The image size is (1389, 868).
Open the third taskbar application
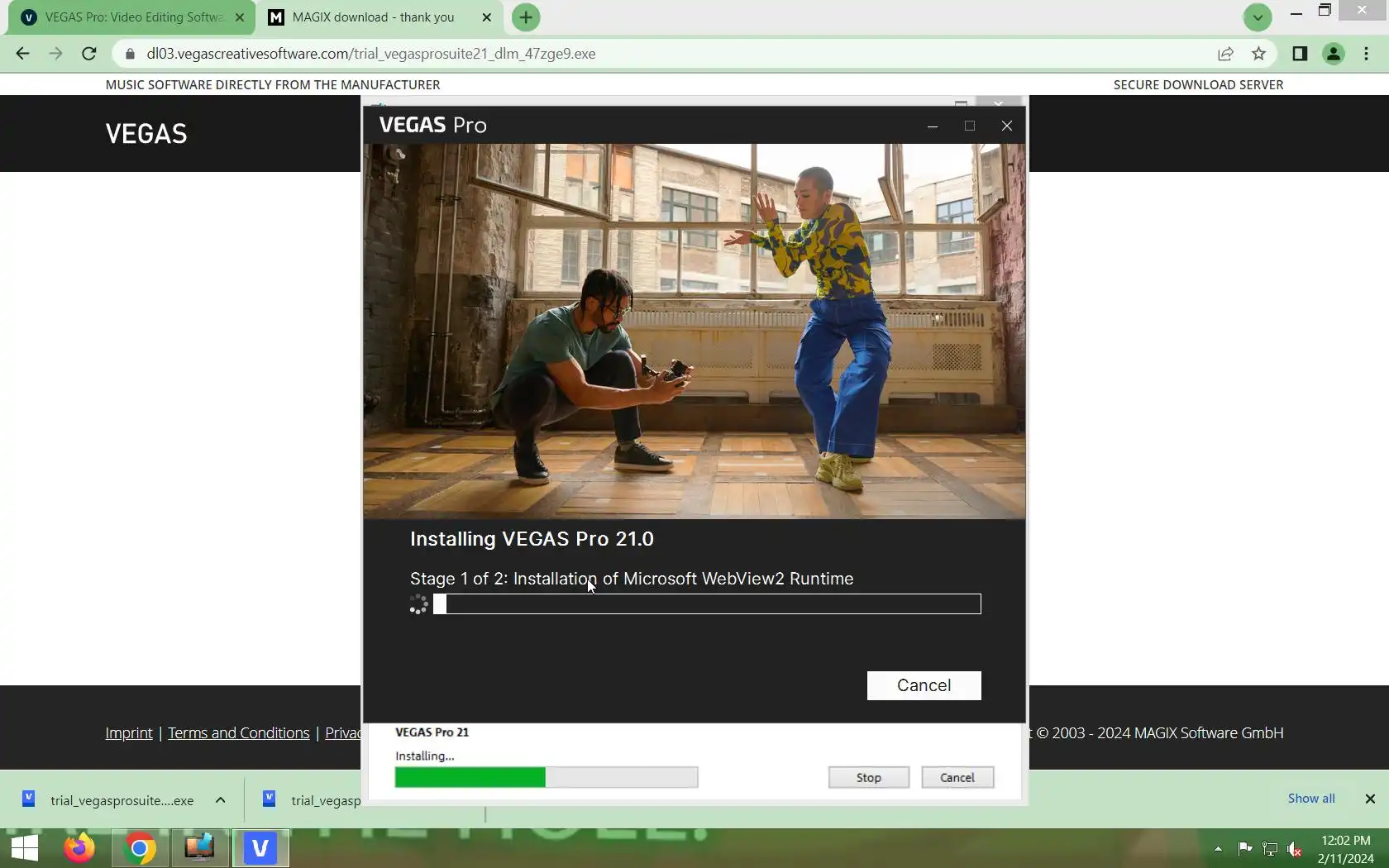[199, 848]
